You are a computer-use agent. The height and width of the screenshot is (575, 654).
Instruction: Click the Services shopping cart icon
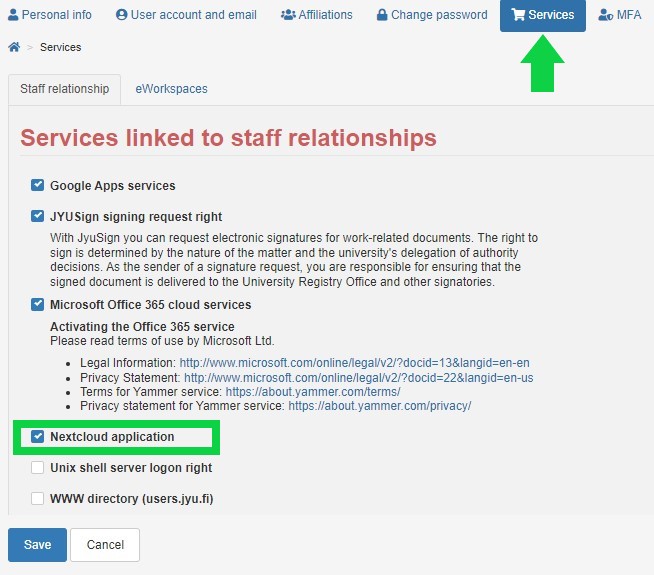[x=518, y=15]
